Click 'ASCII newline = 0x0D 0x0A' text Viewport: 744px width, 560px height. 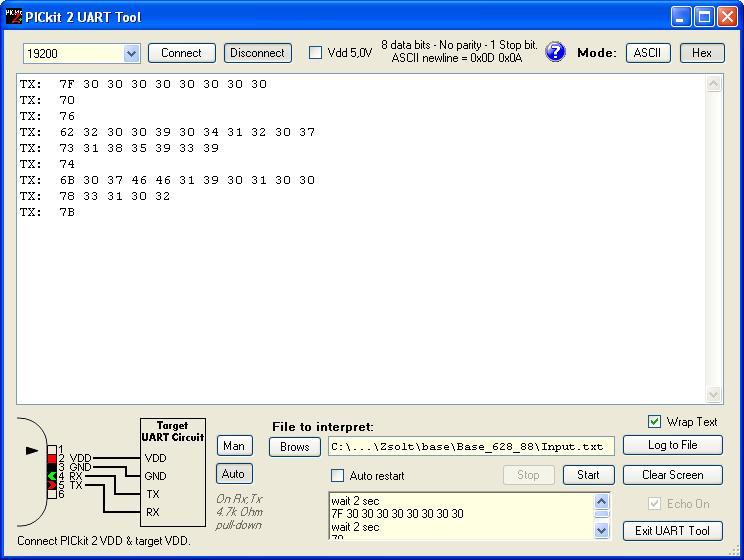click(457, 58)
